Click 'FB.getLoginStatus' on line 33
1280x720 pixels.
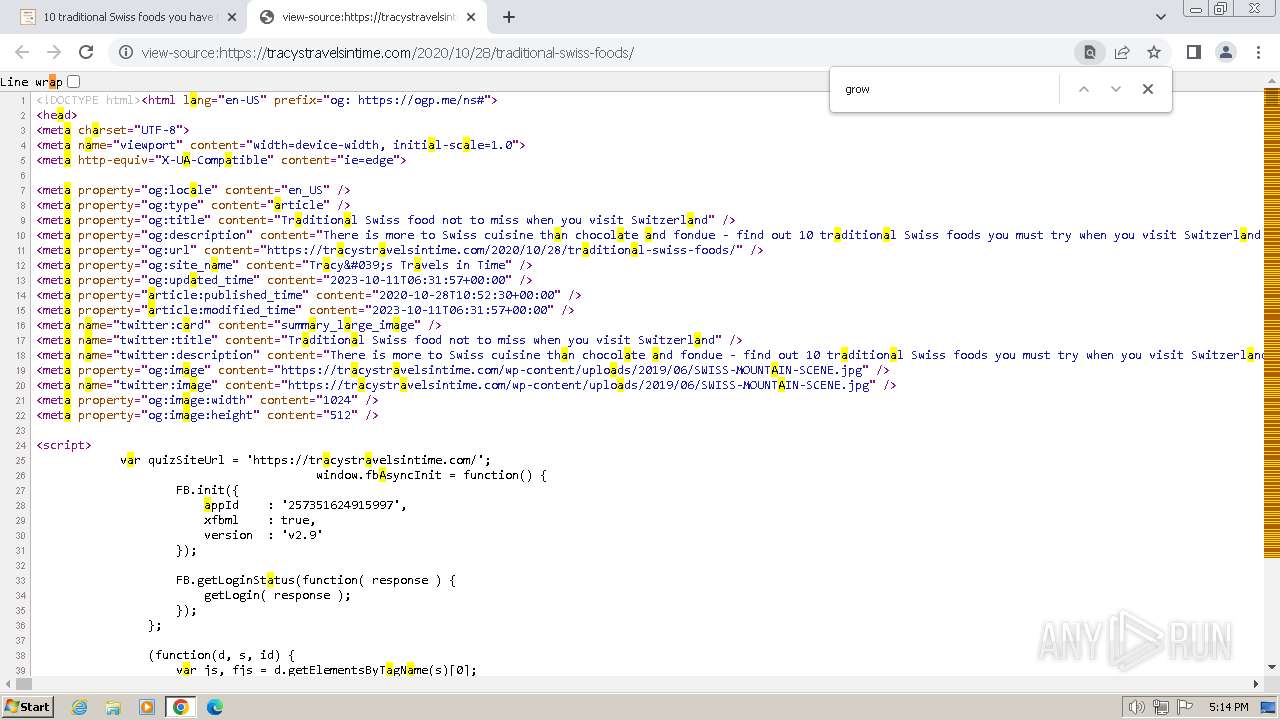(235, 580)
